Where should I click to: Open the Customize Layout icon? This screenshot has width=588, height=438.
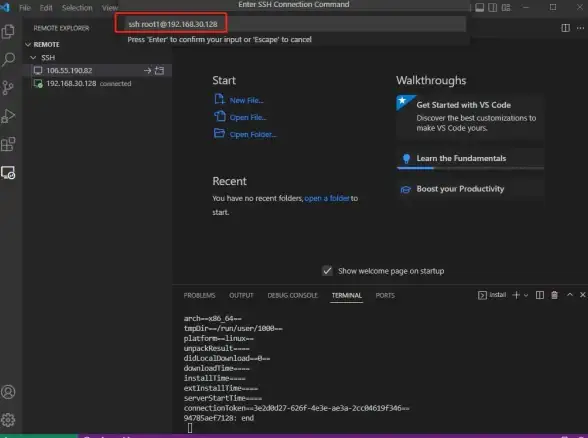pyautogui.click(x=506, y=8)
